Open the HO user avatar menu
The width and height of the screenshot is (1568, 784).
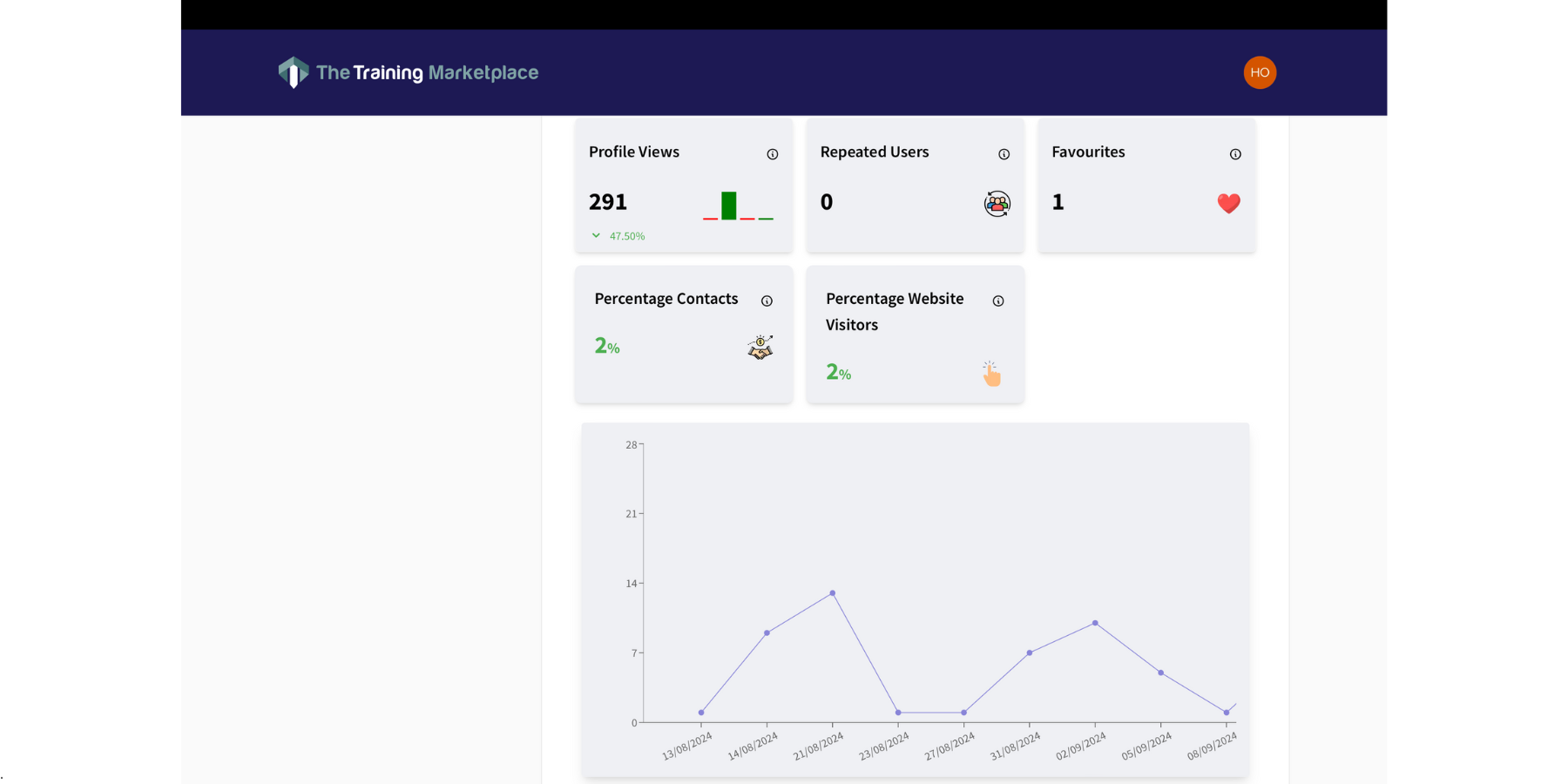[1259, 72]
